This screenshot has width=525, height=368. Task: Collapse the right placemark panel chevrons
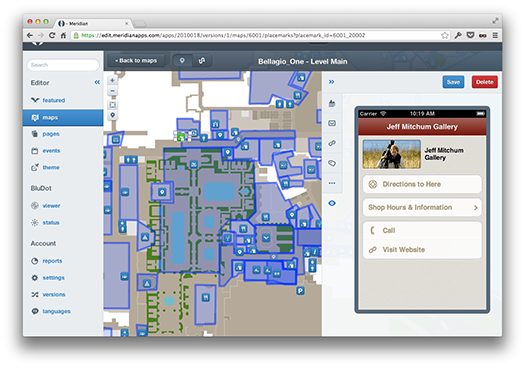tap(331, 82)
